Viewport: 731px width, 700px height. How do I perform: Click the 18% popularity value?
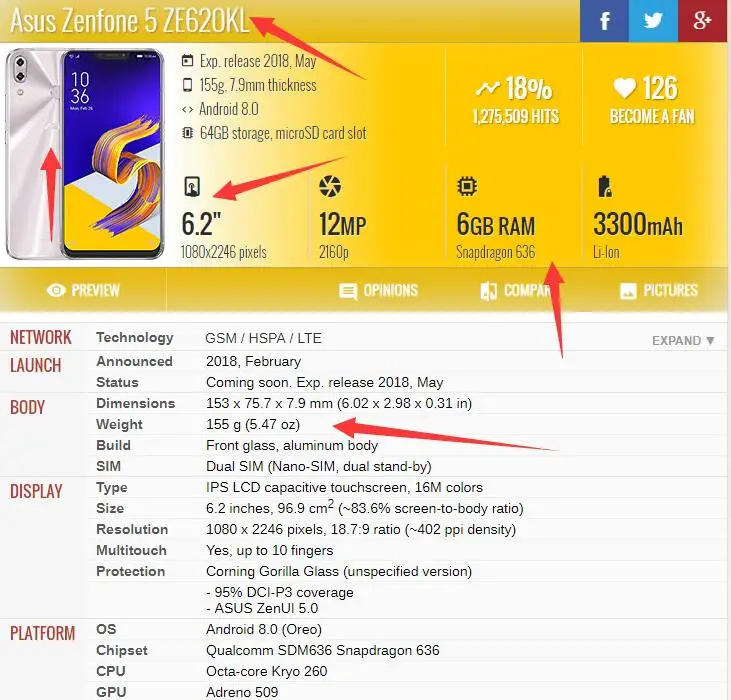pos(528,88)
